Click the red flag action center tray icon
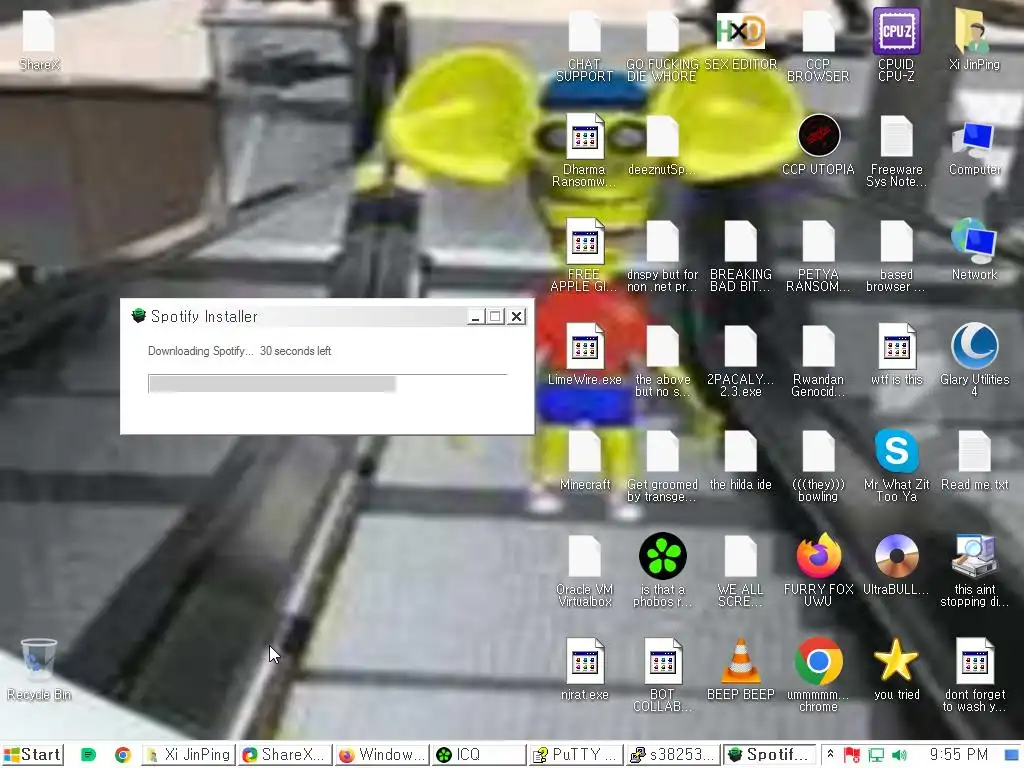The height and width of the screenshot is (768, 1024). (x=852, y=756)
